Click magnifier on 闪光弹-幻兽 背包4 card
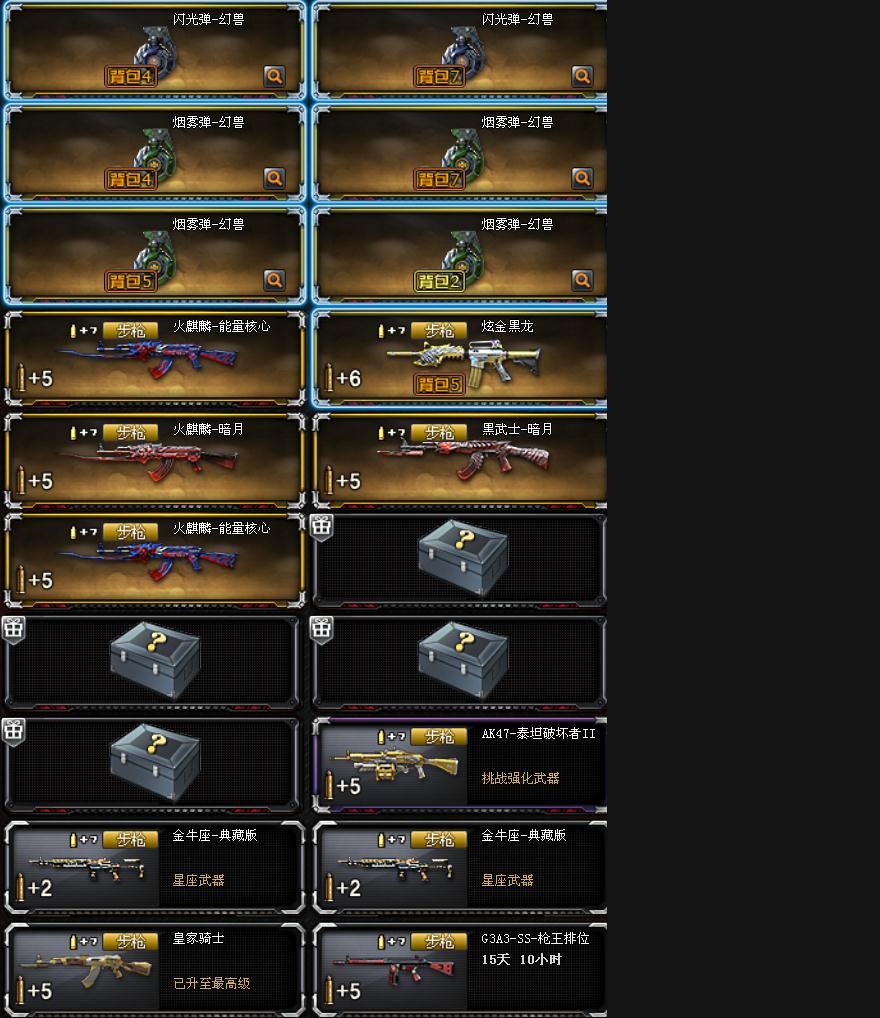 click(274, 76)
